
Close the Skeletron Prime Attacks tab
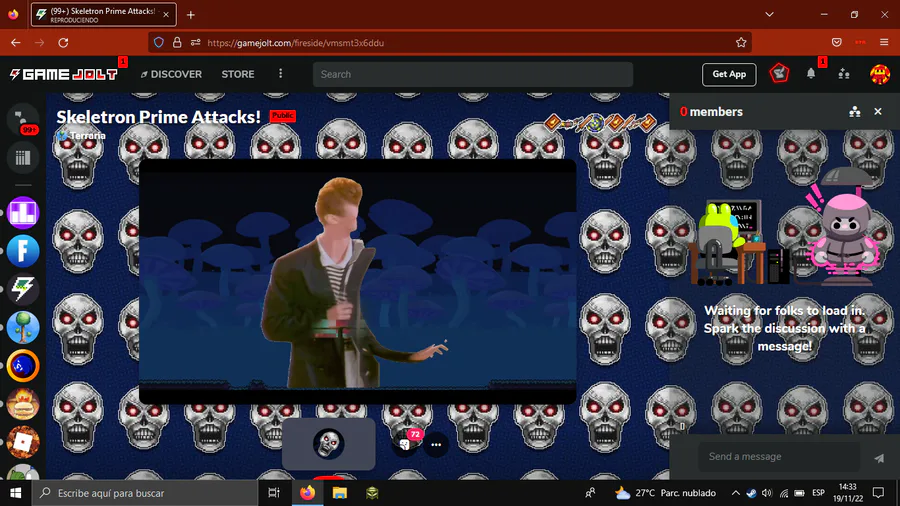click(x=166, y=15)
